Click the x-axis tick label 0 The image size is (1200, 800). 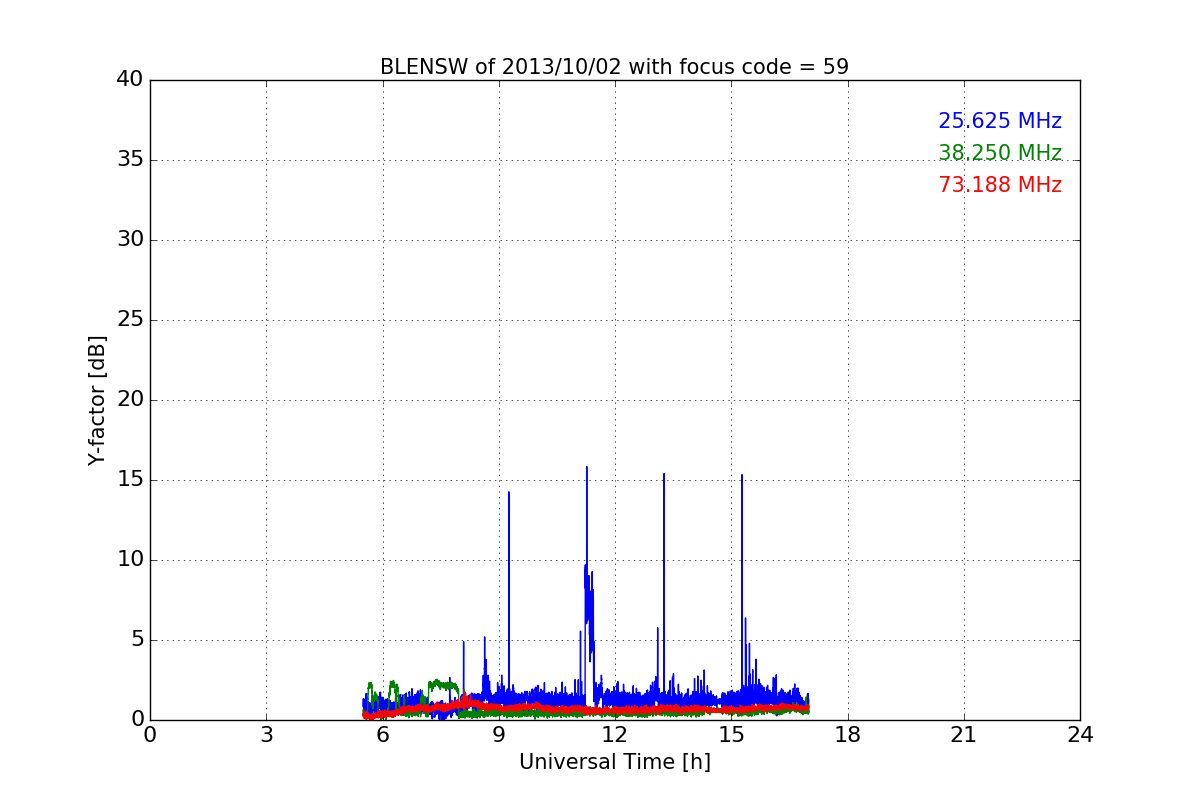tap(150, 735)
